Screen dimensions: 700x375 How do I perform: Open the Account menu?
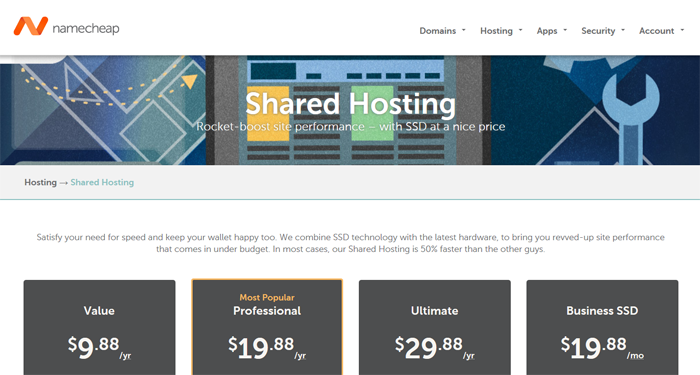(x=656, y=31)
